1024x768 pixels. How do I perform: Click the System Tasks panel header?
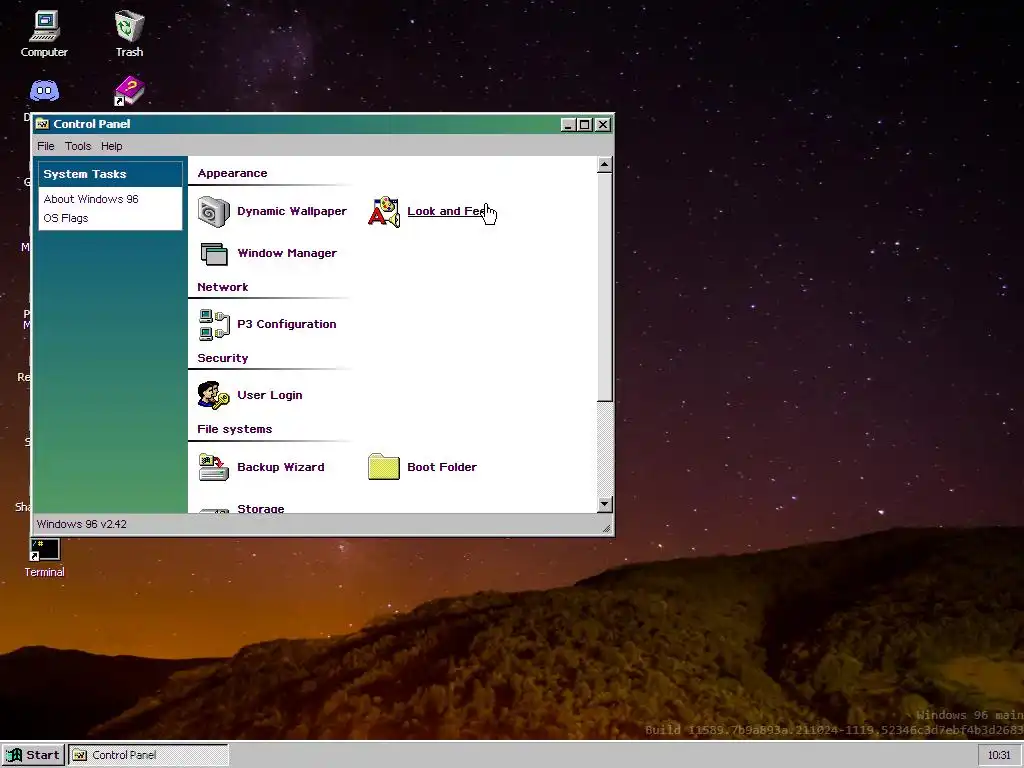click(x=110, y=174)
